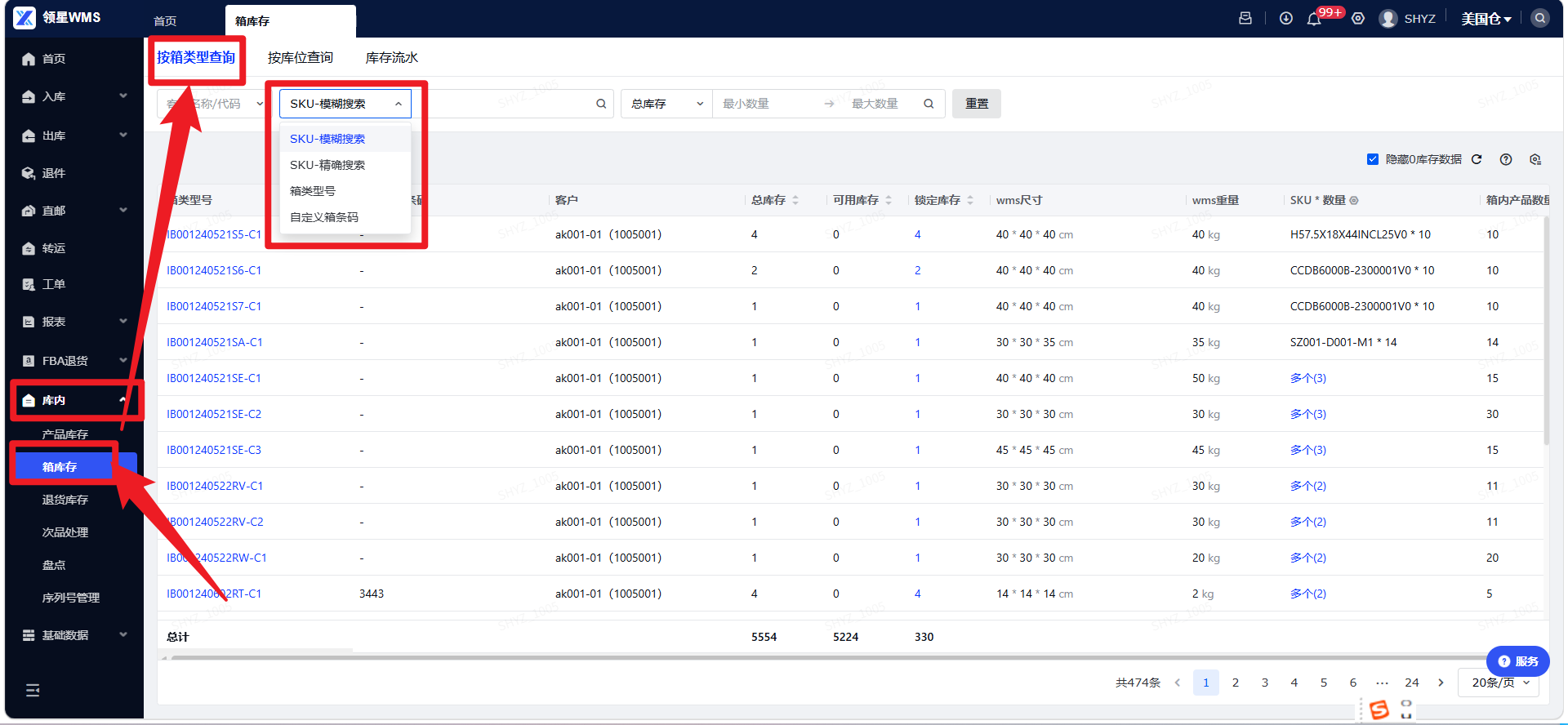Open 多个(3) SKU link for IB001240521SE-C1
Image resolution: width=1568 pixels, height=725 pixels.
click(x=1308, y=378)
